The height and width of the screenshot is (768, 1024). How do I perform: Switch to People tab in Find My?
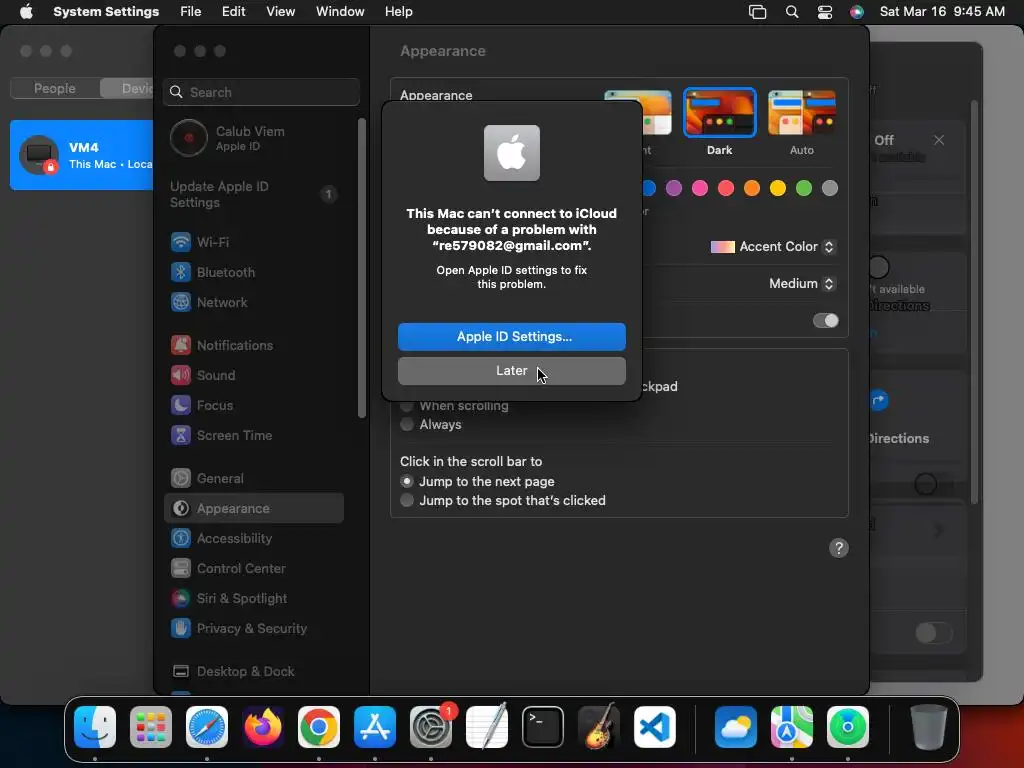pos(55,88)
